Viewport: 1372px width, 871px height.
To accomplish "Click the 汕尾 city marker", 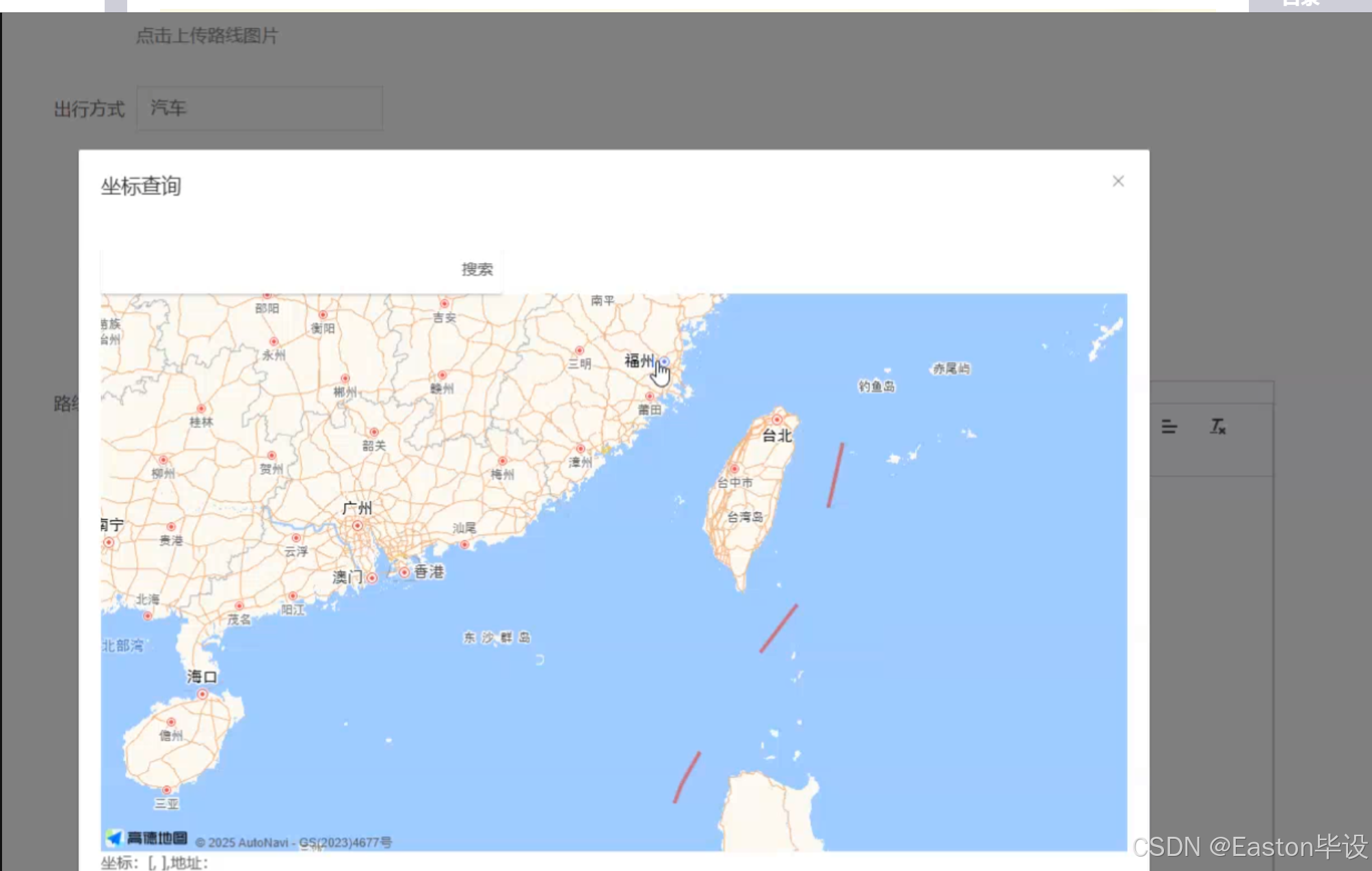I will [464, 544].
